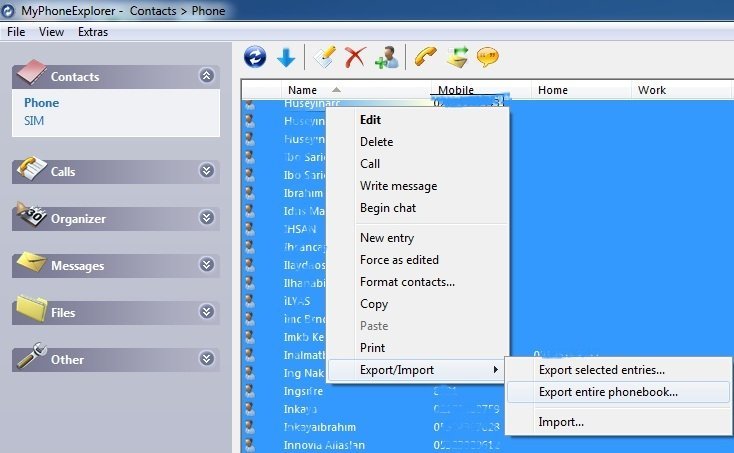
Task: Expand the Organizer sidebar section
Action: pyautogui.click(x=206, y=218)
